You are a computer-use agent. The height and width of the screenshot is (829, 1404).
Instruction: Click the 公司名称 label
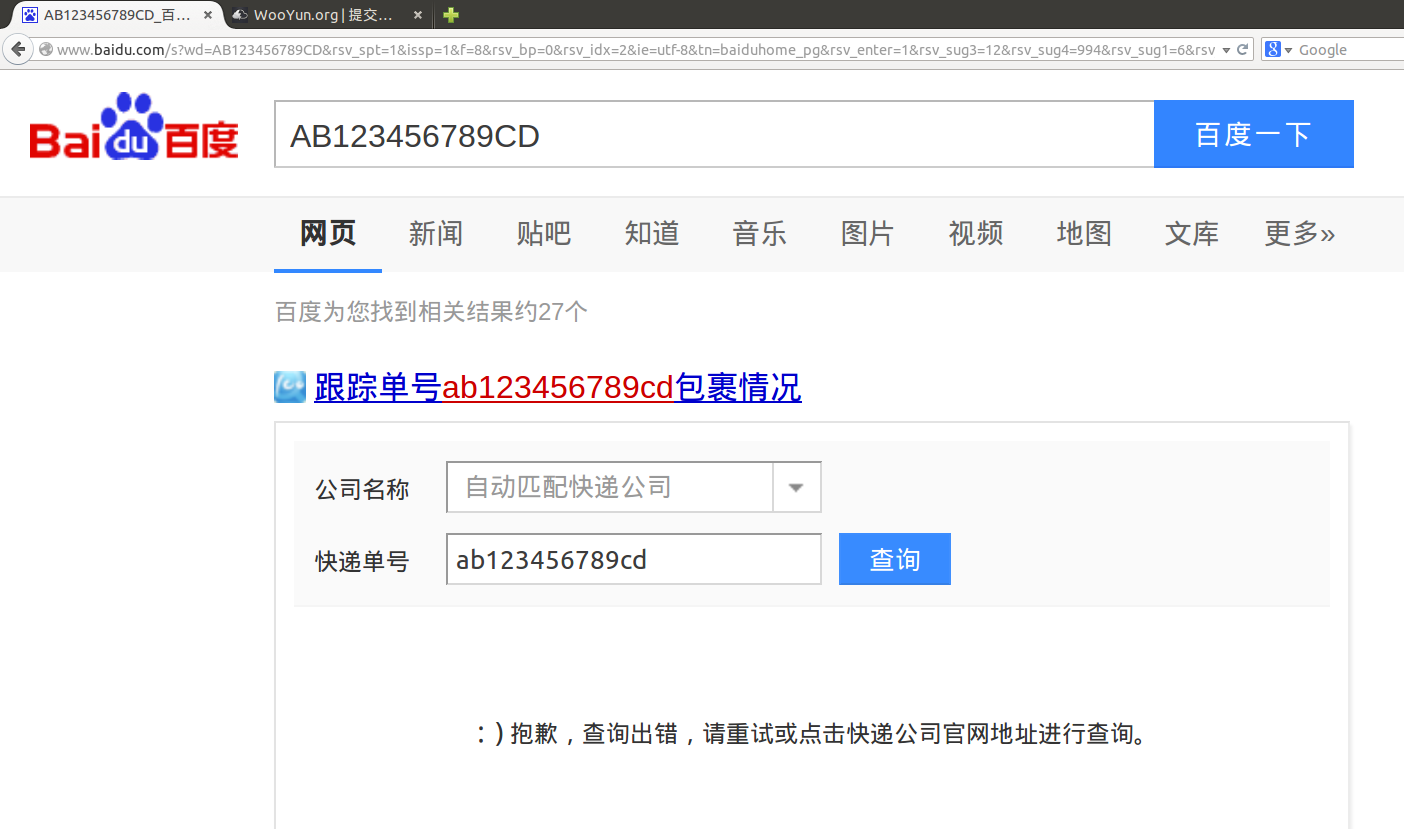(x=362, y=490)
